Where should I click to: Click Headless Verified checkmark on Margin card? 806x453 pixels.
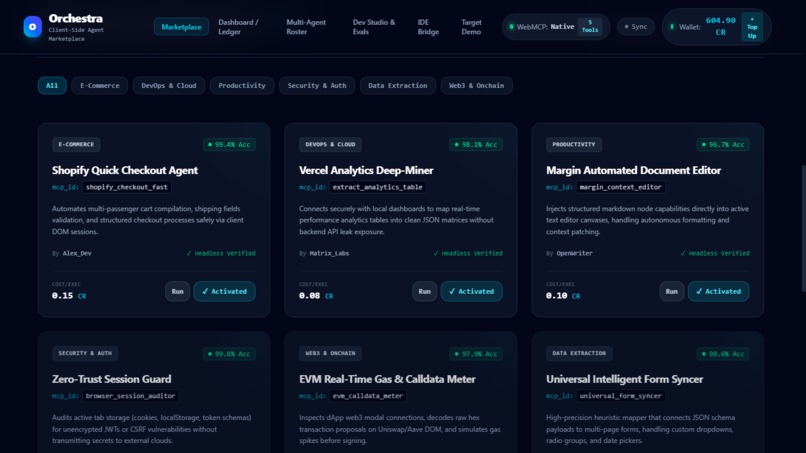pyautogui.click(x=715, y=253)
